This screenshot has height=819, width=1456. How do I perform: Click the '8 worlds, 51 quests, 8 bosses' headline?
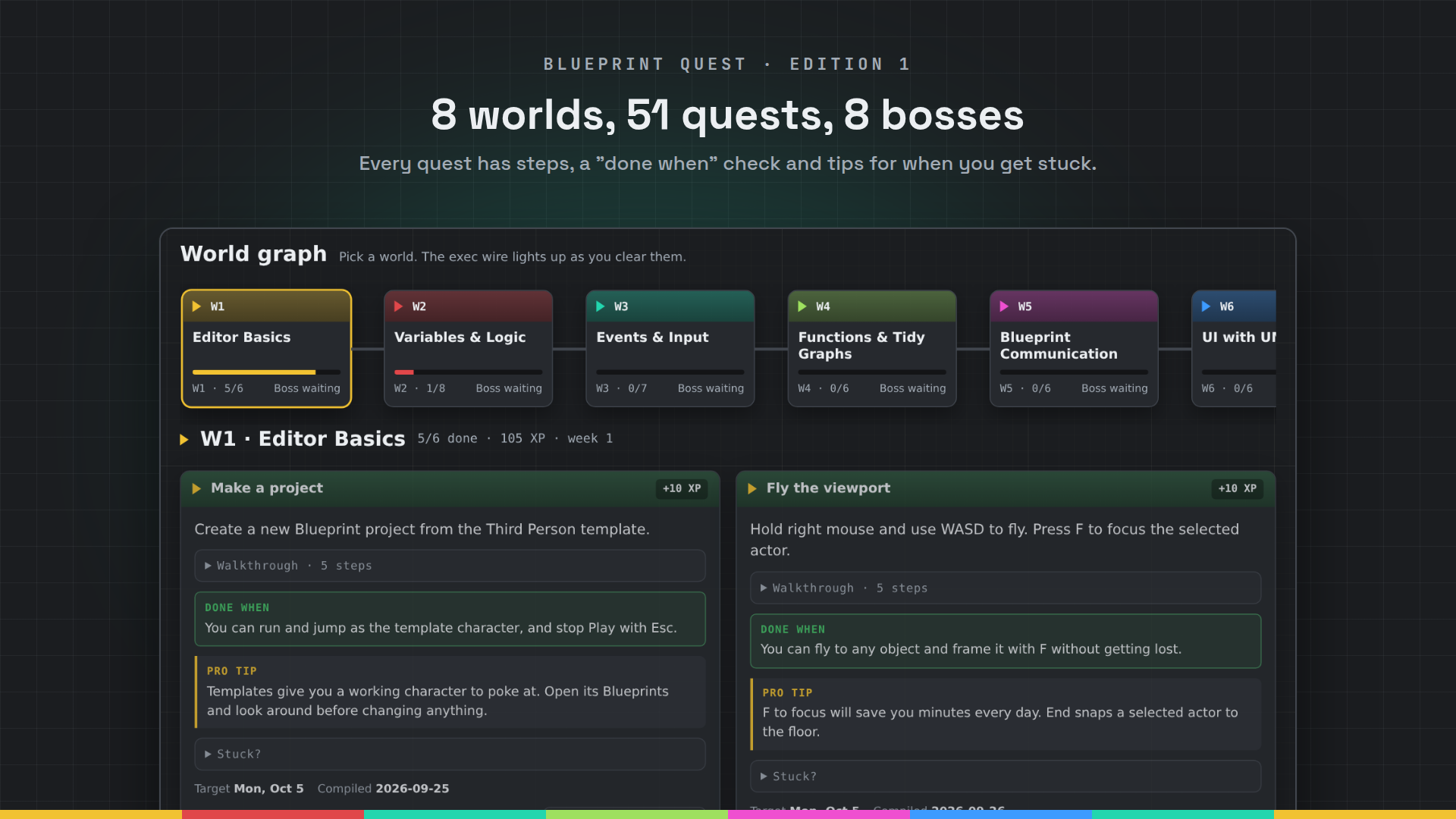click(x=727, y=115)
